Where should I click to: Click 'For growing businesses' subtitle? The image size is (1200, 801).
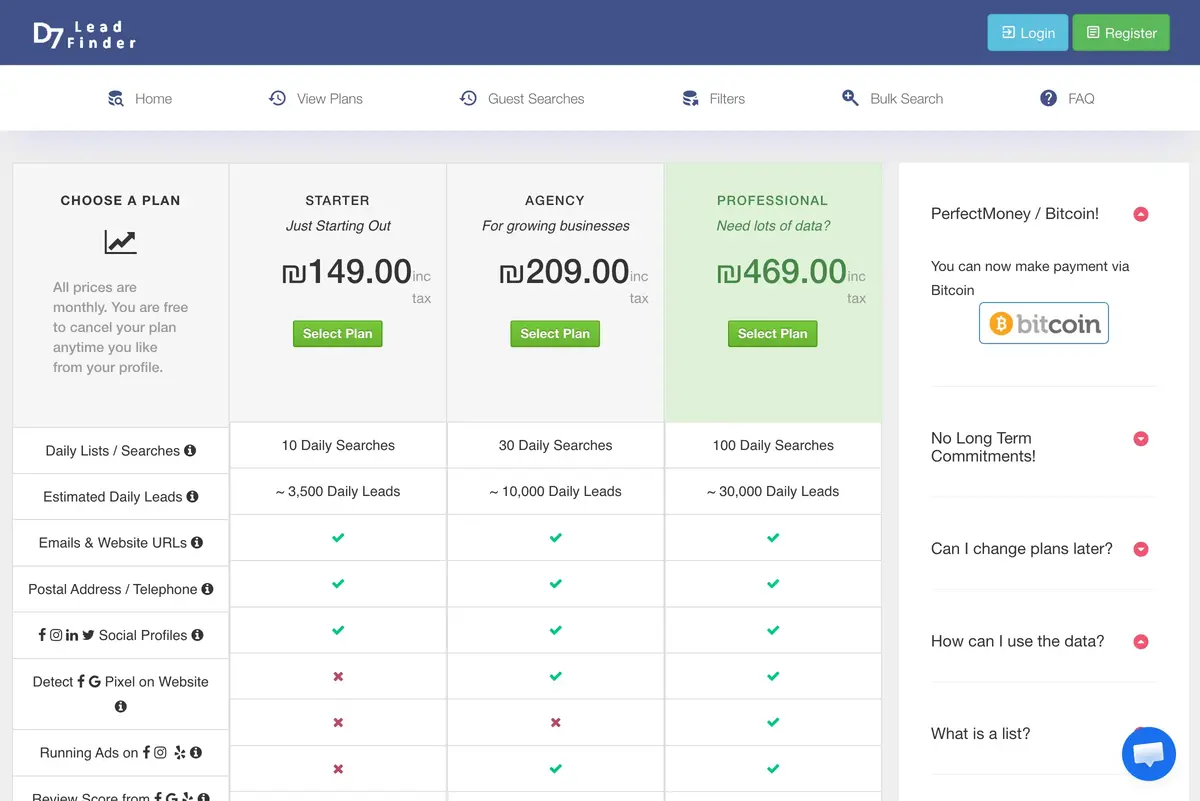(x=556, y=226)
